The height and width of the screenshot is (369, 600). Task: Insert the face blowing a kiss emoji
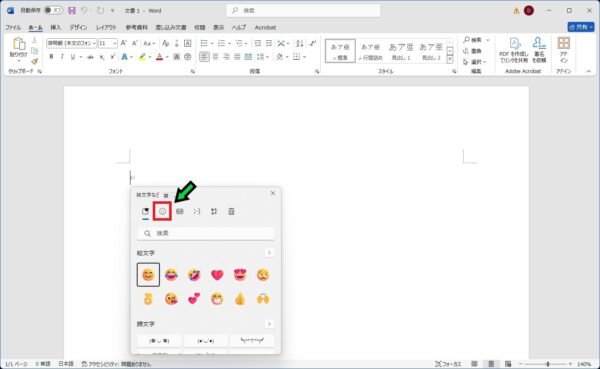coord(171,299)
